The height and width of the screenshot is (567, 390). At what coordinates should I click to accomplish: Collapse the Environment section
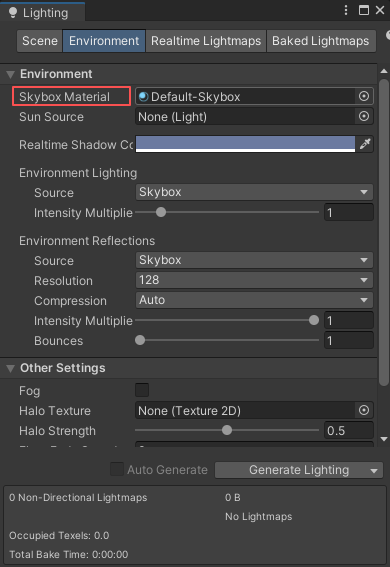10,74
